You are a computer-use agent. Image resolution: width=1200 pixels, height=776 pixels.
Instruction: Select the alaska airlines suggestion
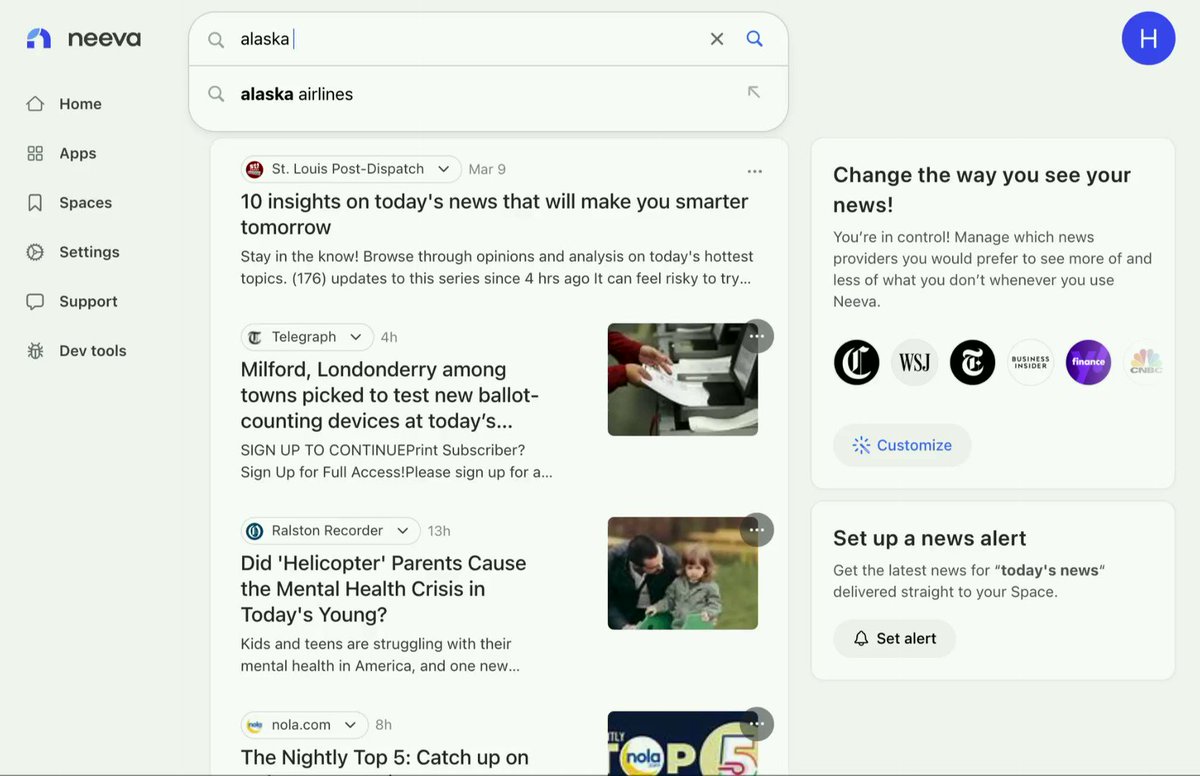click(487, 94)
